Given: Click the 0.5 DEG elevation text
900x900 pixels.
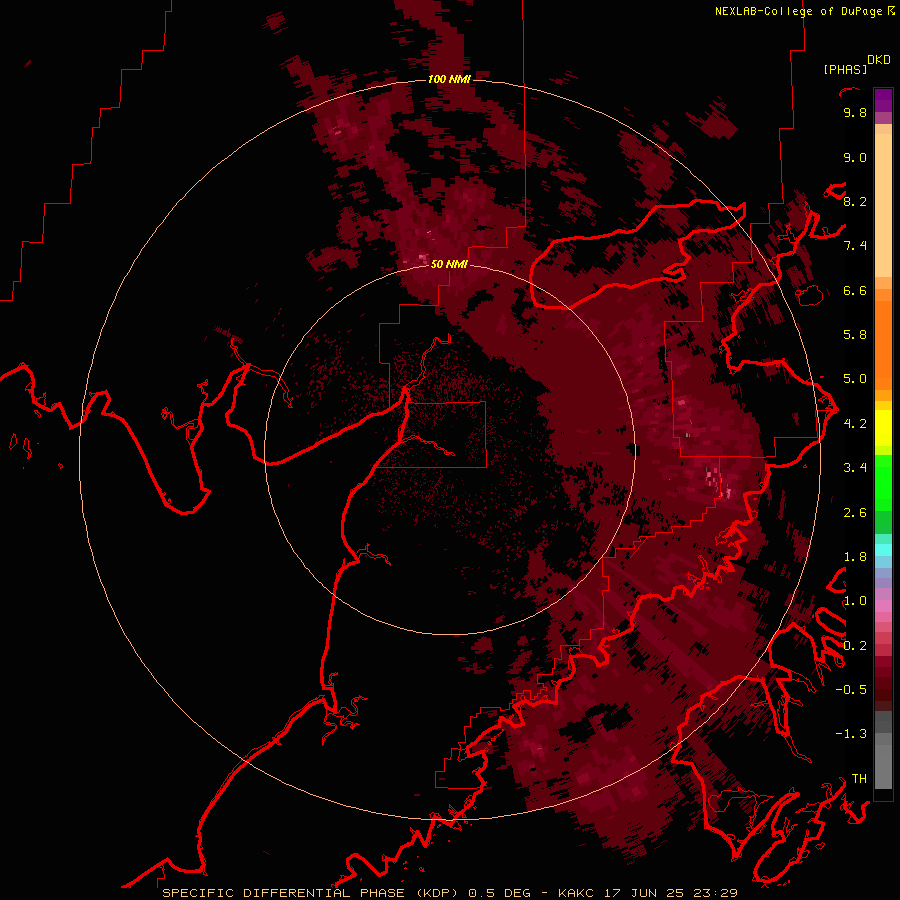Looking at the screenshot, I should click(502, 893).
